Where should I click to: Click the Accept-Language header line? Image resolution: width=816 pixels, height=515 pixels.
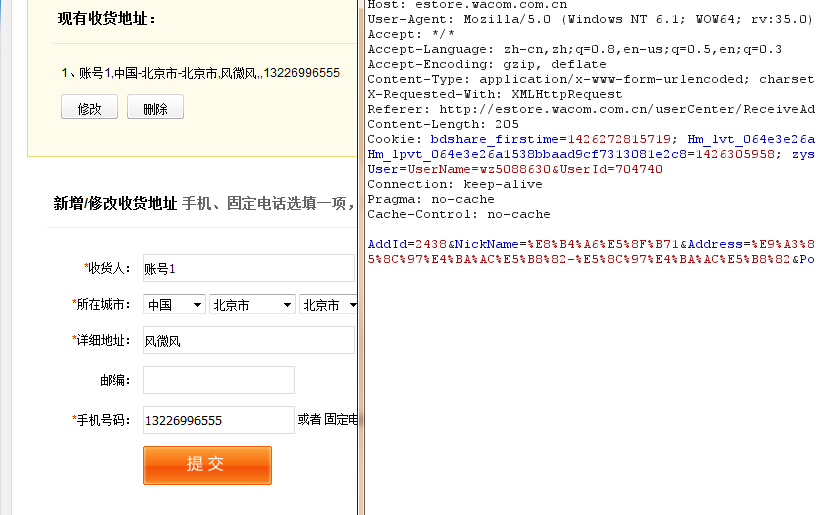[x=575, y=49]
